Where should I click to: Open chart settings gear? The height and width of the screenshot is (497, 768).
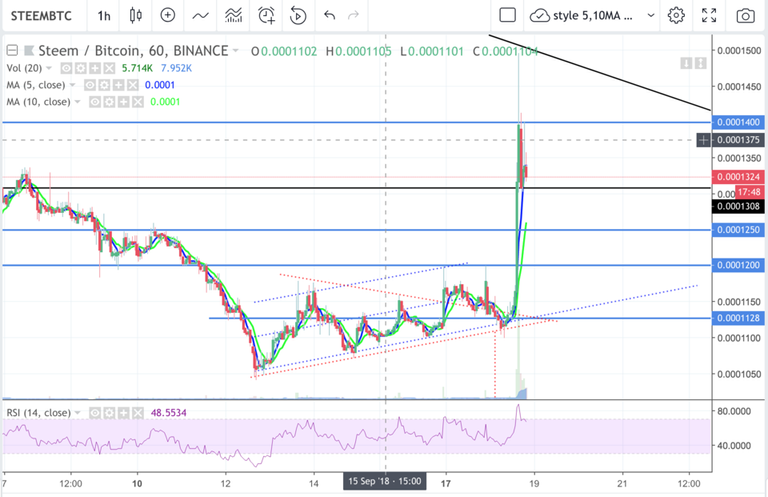[676, 16]
